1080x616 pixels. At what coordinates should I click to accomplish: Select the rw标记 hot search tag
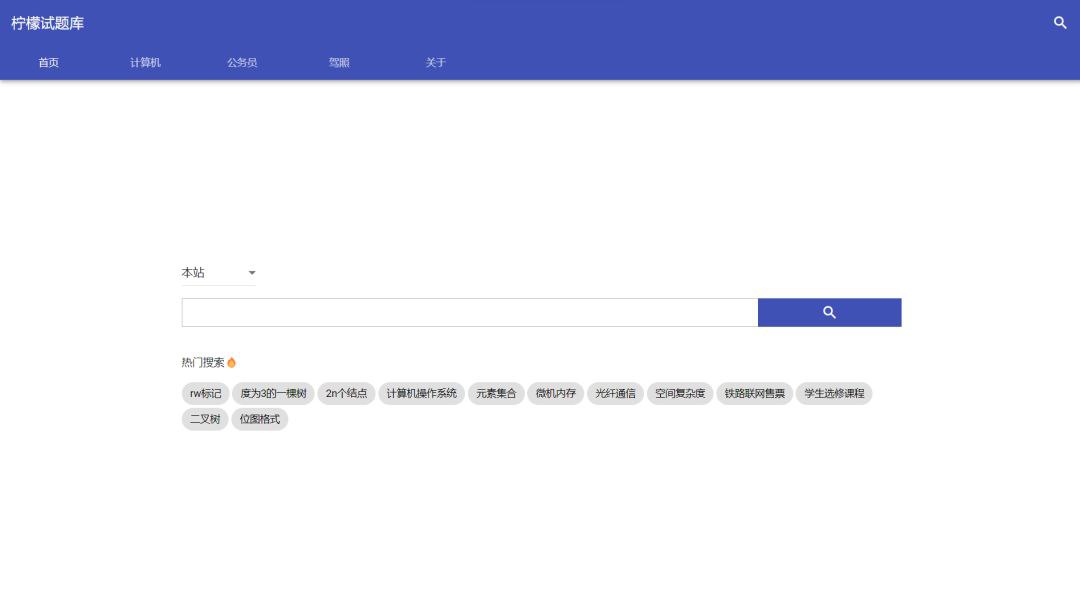[205, 393]
